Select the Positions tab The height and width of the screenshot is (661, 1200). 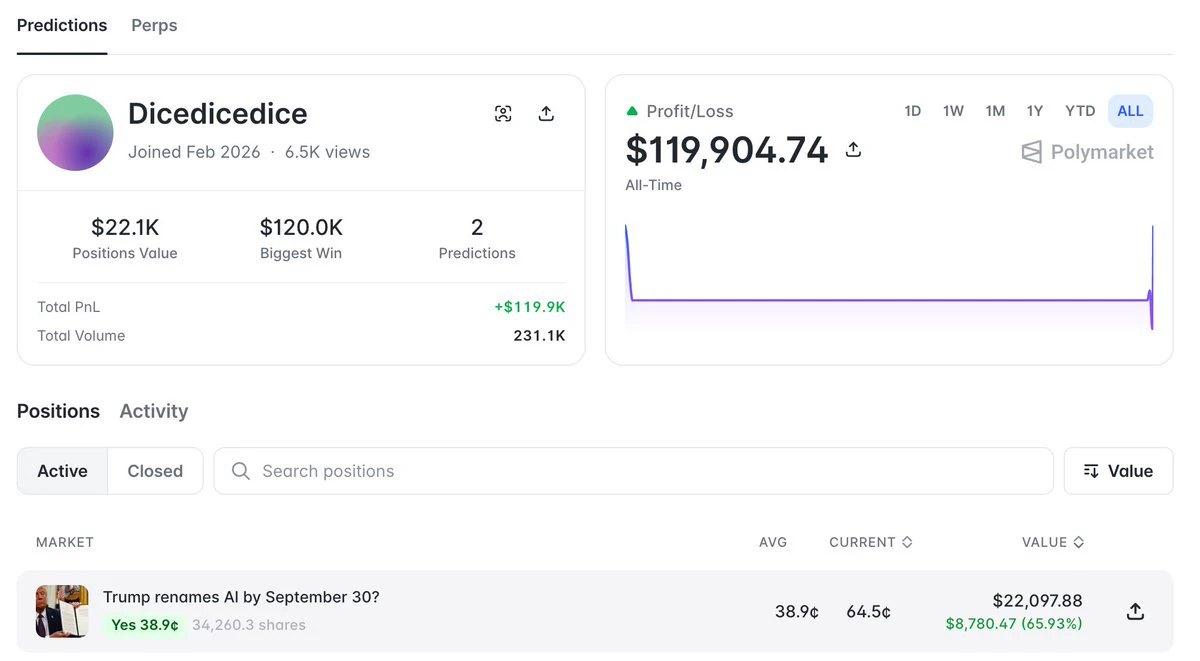click(58, 411)
